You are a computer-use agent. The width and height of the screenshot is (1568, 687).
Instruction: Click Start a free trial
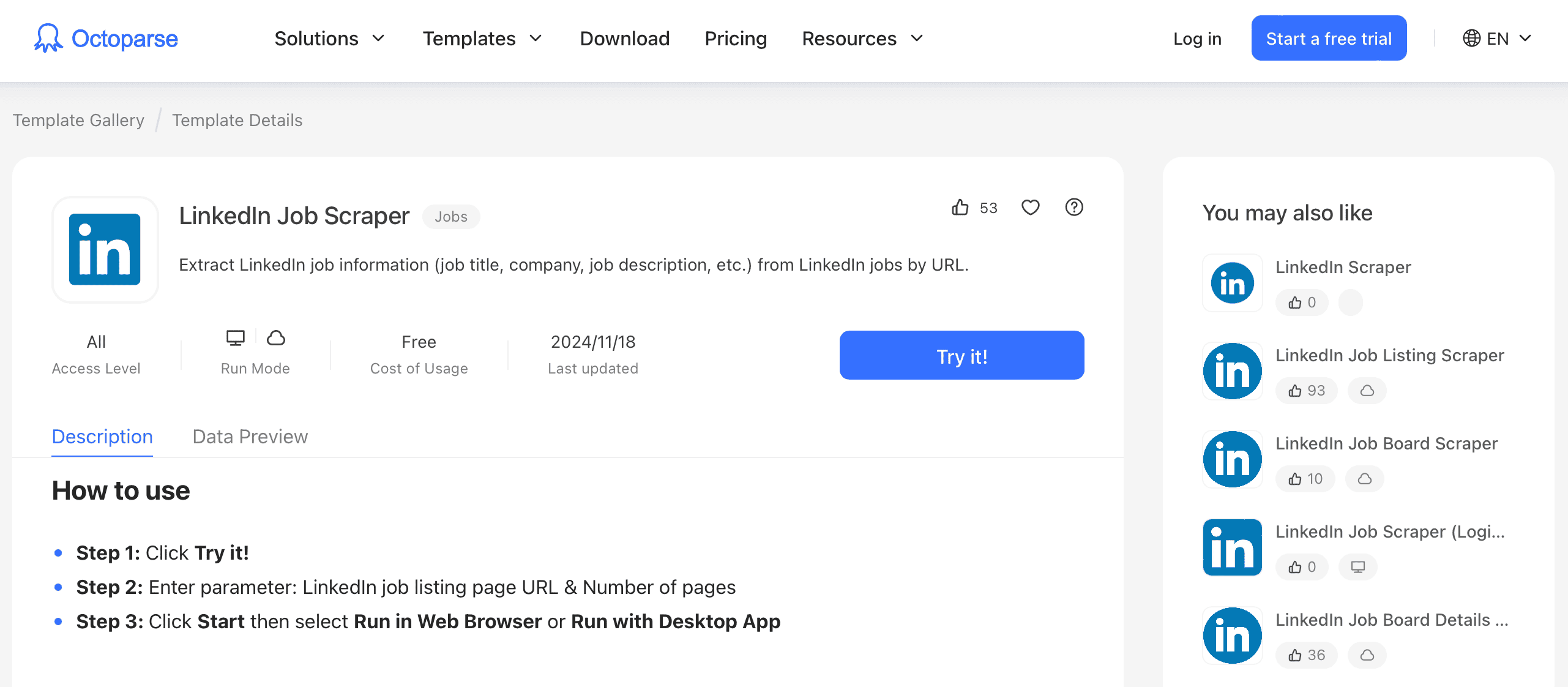tap(1329, 37)
